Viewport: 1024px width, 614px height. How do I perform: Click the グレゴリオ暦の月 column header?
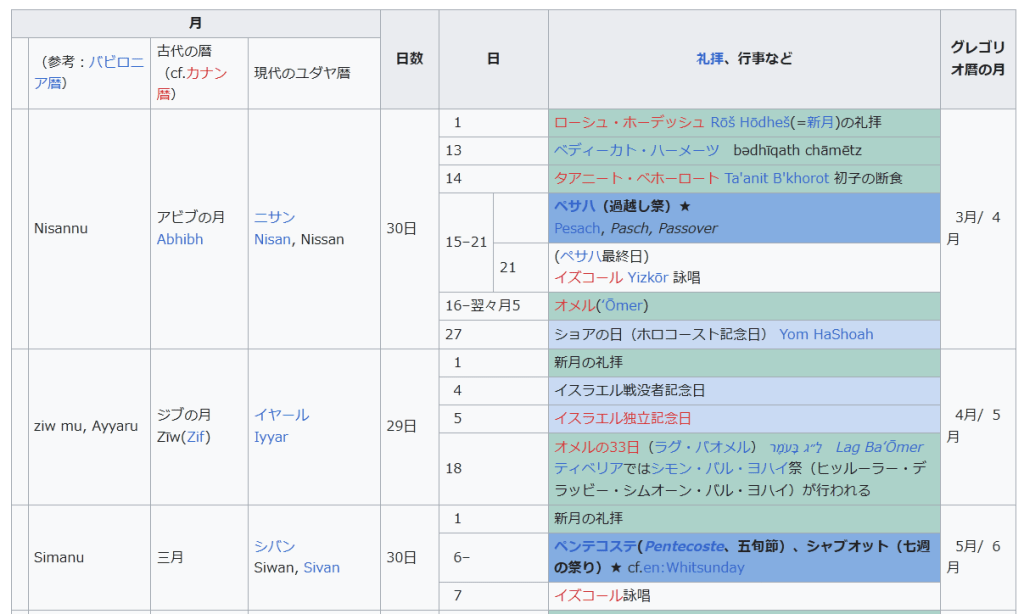click(977, 59)
